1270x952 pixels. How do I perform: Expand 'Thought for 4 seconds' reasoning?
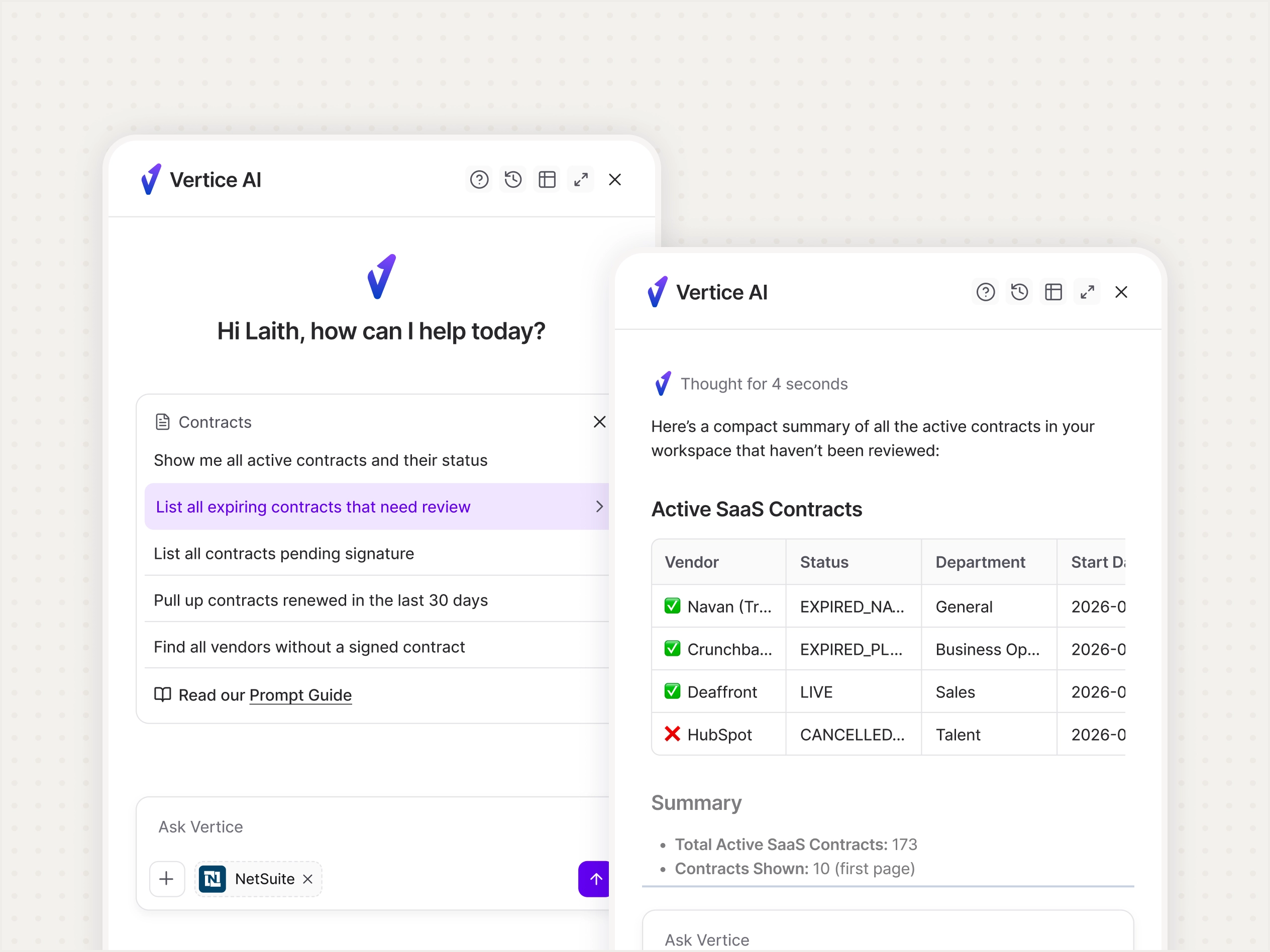click(764, 384)
